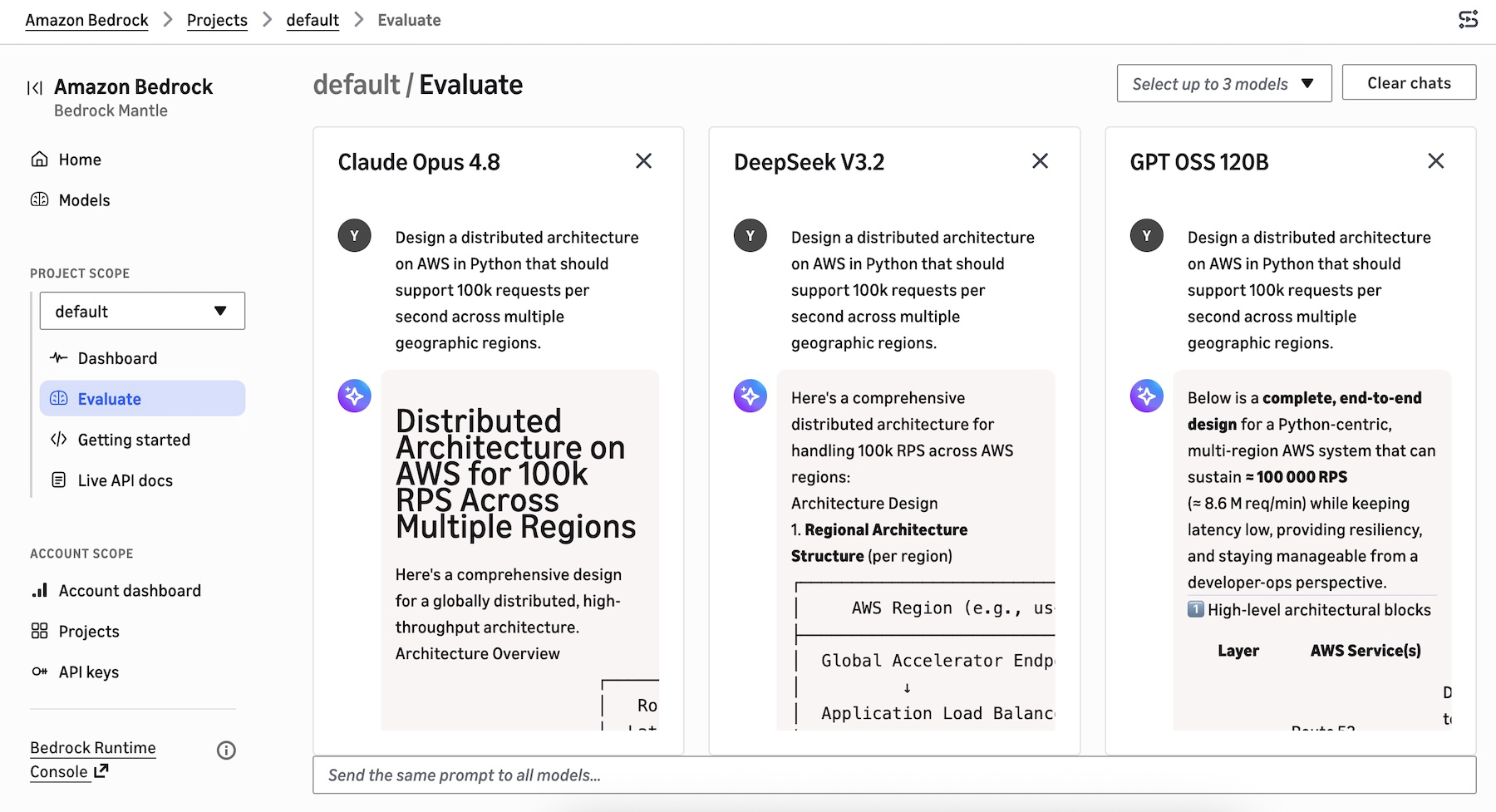Follow the Amazon Bedrock breadcrumb link
The width and height of the screenshot is (1496, 812).
86,20
